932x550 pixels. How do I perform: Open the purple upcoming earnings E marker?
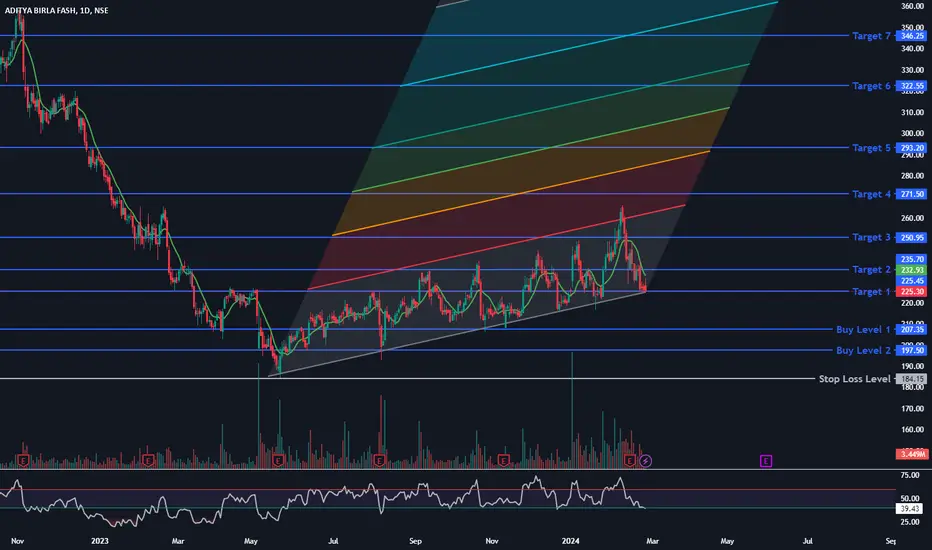click(766, 461)
